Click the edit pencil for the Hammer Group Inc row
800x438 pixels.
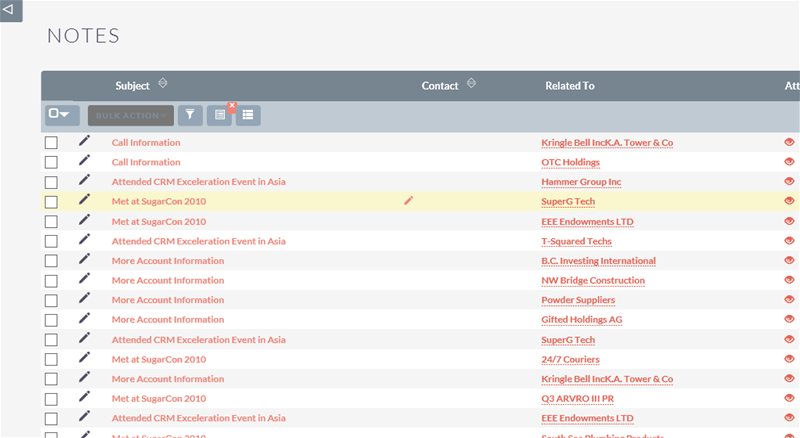pyautogui.click(x=84, y=181)
